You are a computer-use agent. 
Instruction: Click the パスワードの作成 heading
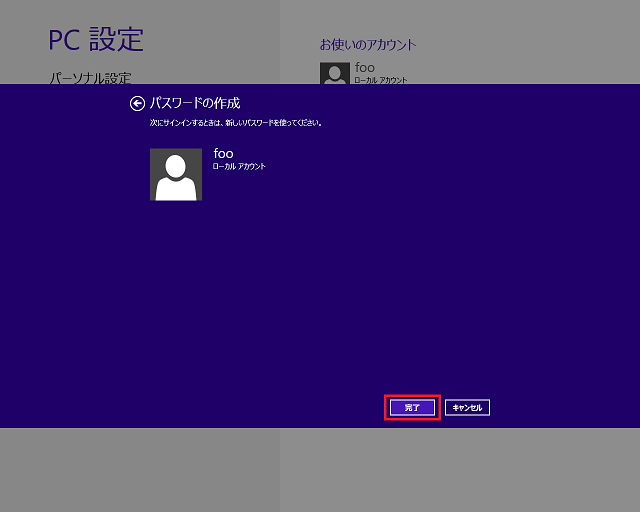(x=195, y=103)
